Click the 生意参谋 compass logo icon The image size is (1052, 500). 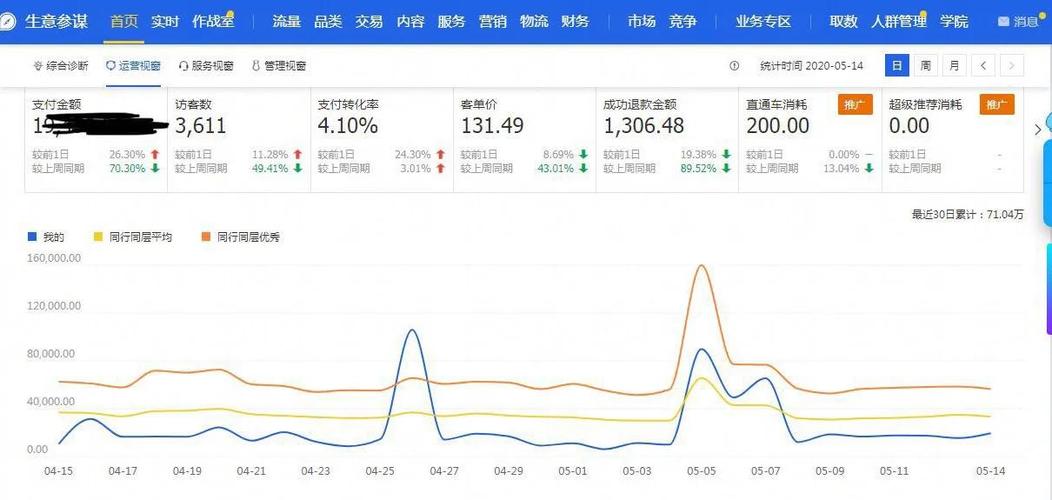tap(8, 21)
